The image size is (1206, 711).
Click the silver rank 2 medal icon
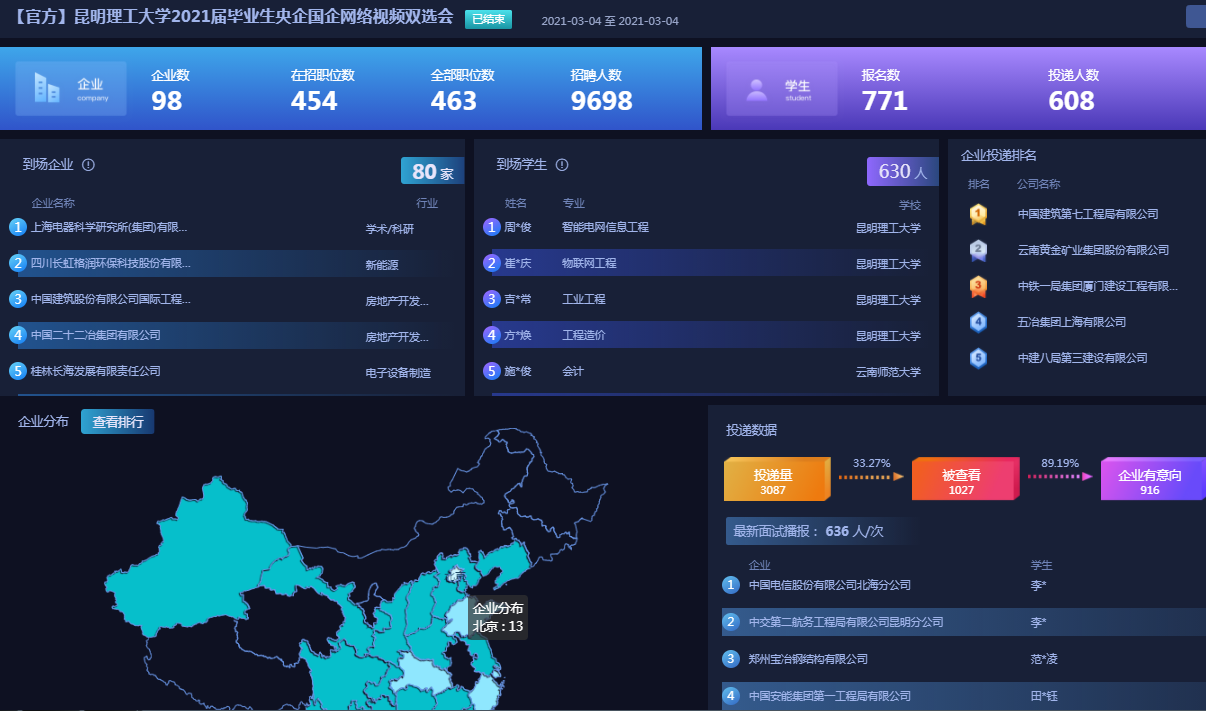tap(978, 250)
